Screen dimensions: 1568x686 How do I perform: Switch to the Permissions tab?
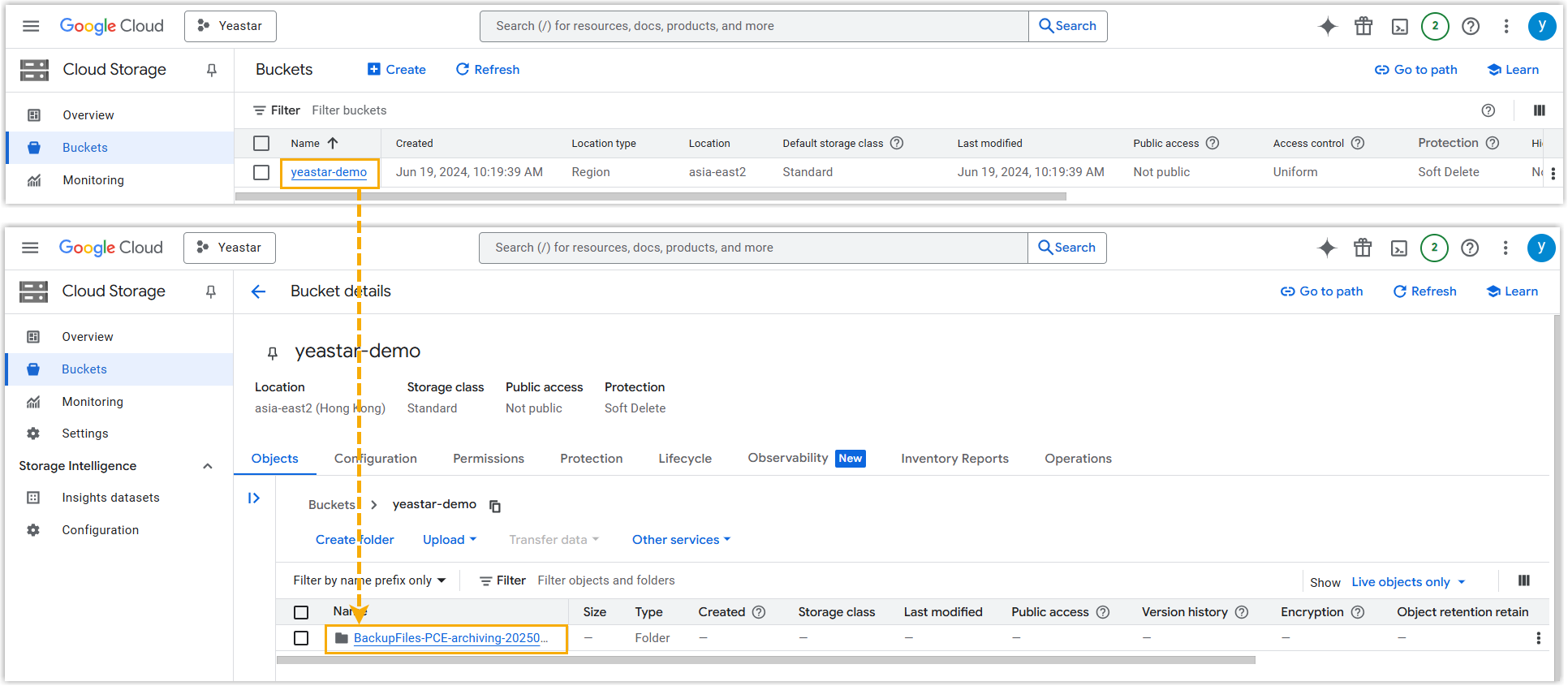coord(489,459)
